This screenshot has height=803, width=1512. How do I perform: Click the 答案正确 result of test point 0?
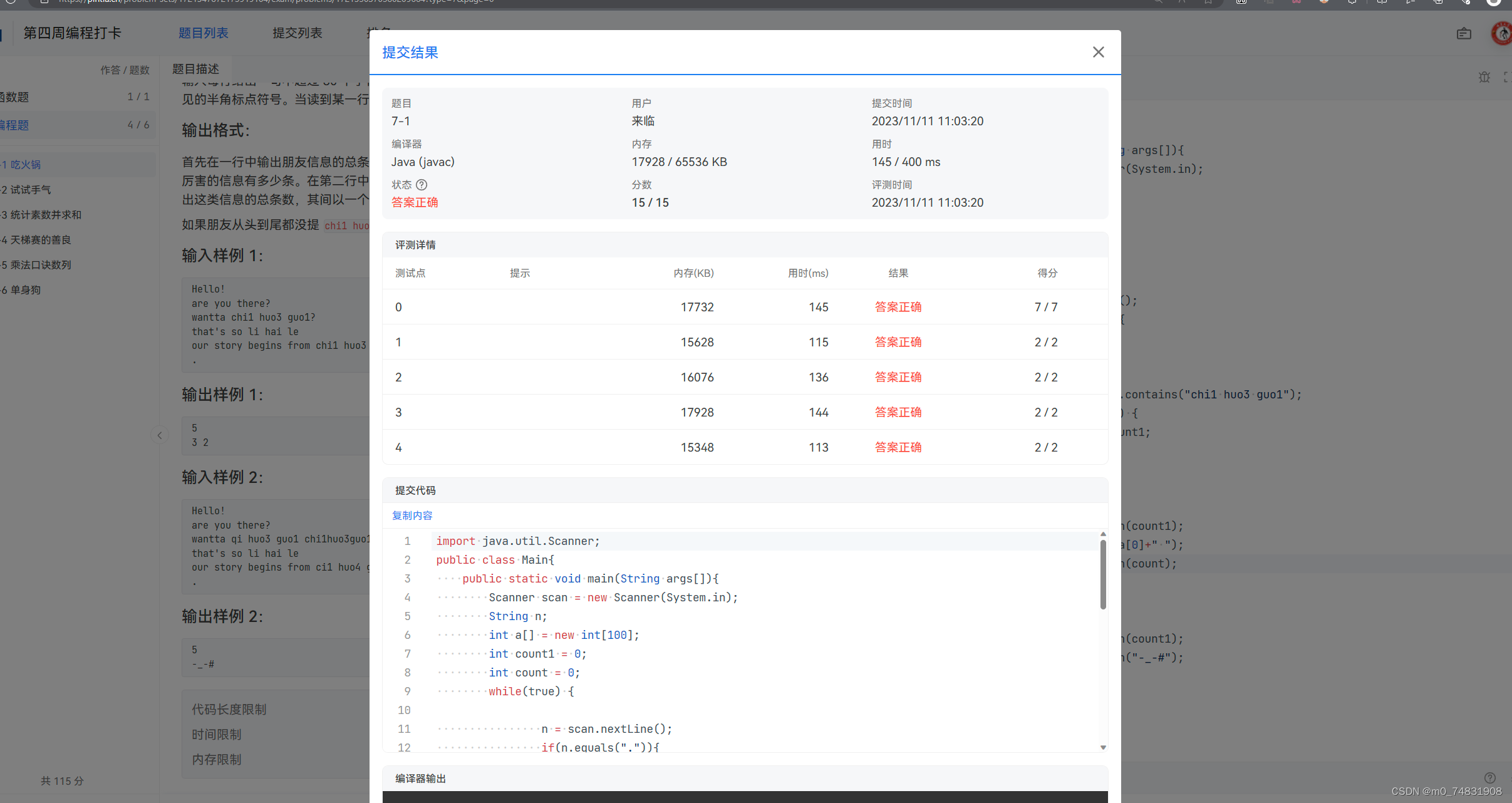pyautogui.click(x=898, y=307)
